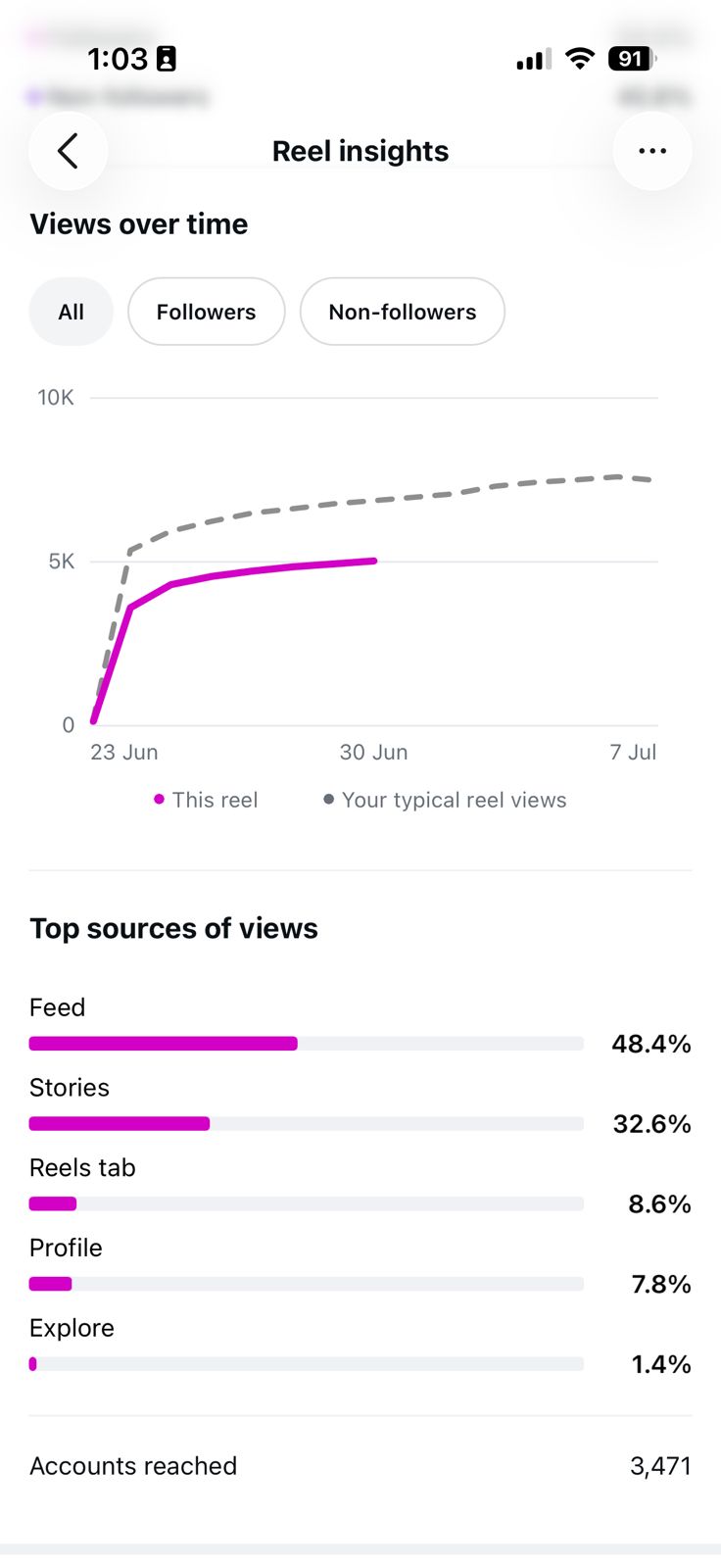Tap the cellular signal bars icon
The width and height of the screenshot is (721, 1568).
534,60
